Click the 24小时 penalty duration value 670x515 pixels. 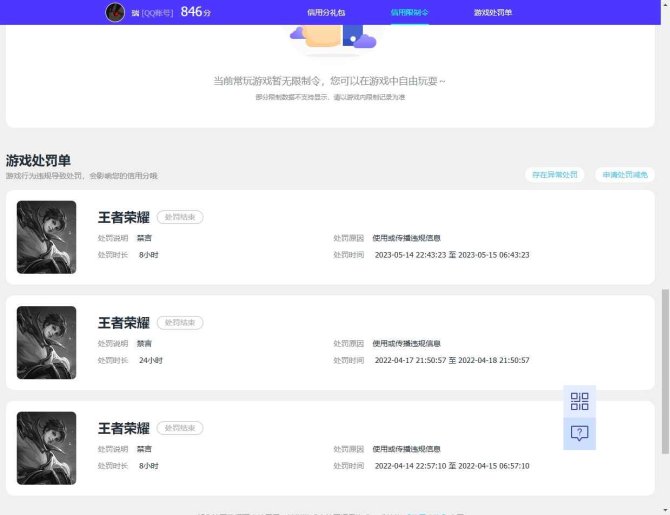point(151,360)
